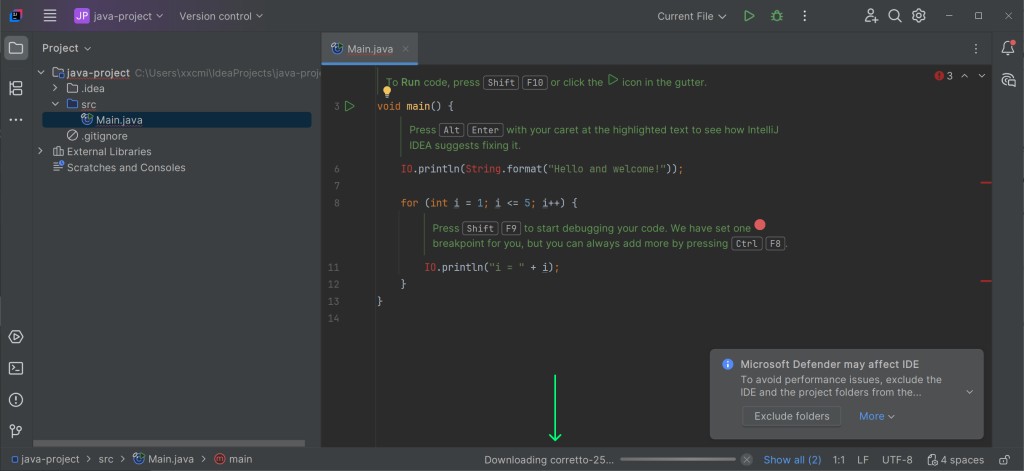Open the Version control dropdown
The width and height of the screenshot is (1024, 471).
221,16
